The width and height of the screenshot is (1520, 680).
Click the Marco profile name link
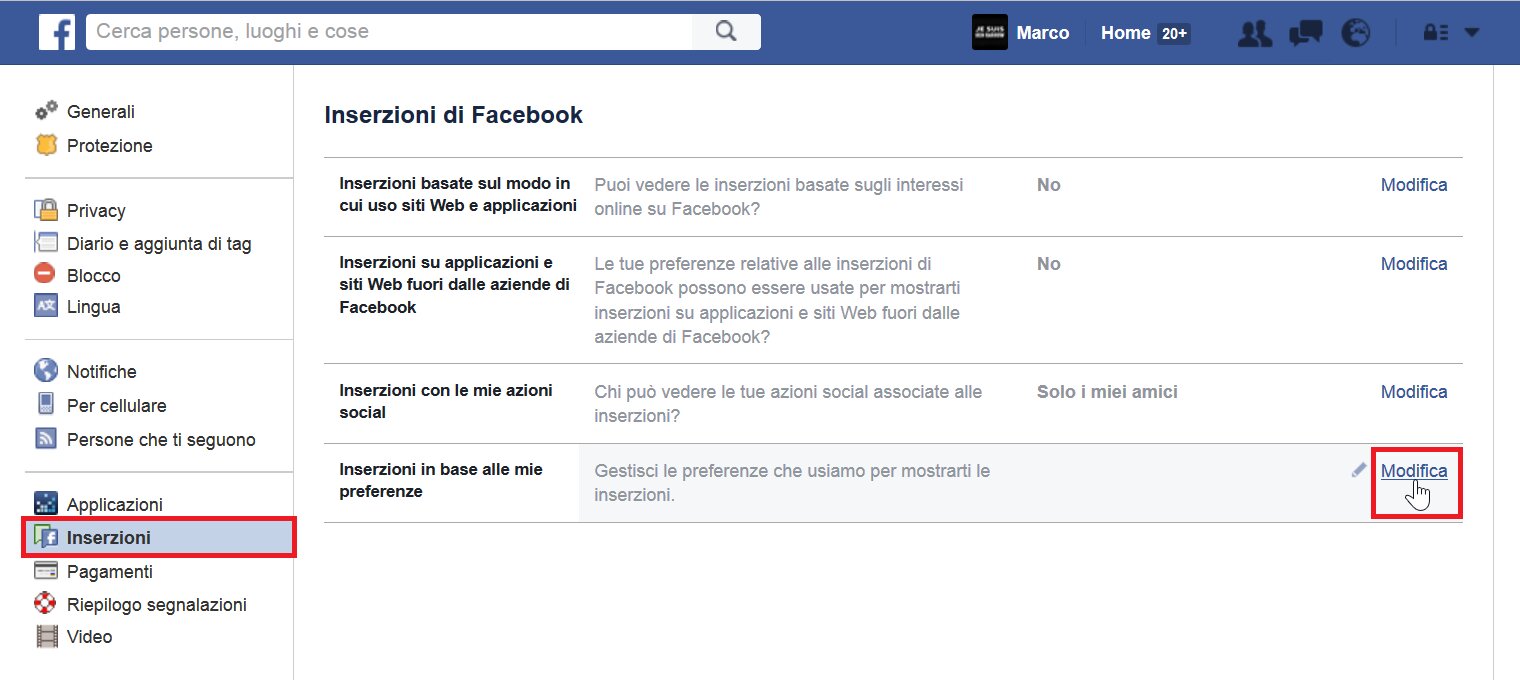point(1043,33)
